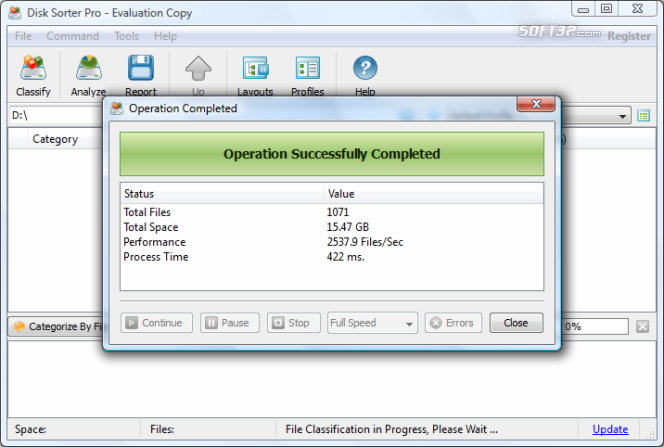
Task: Open the Layouts toolbar icon
Action: point(255,68)
